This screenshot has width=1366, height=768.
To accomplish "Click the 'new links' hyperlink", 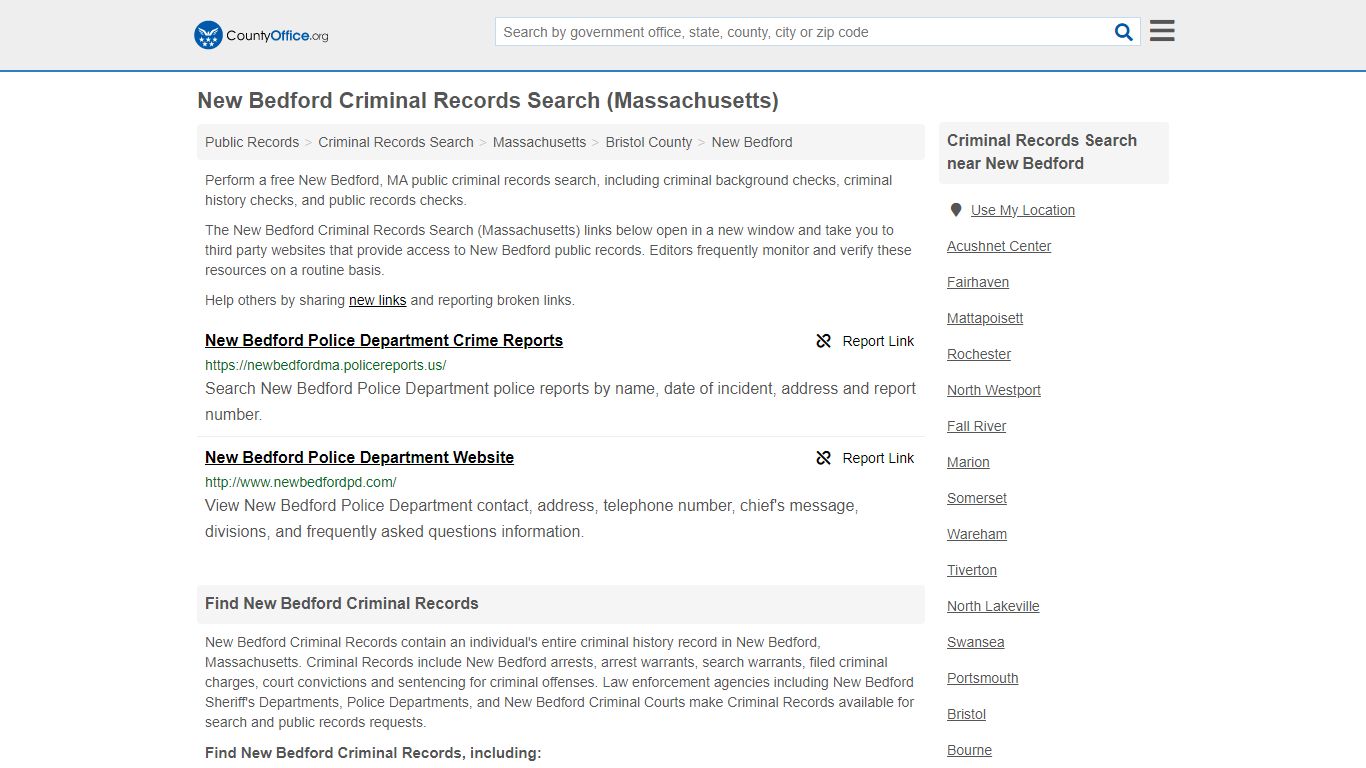I will click(377, 300).
